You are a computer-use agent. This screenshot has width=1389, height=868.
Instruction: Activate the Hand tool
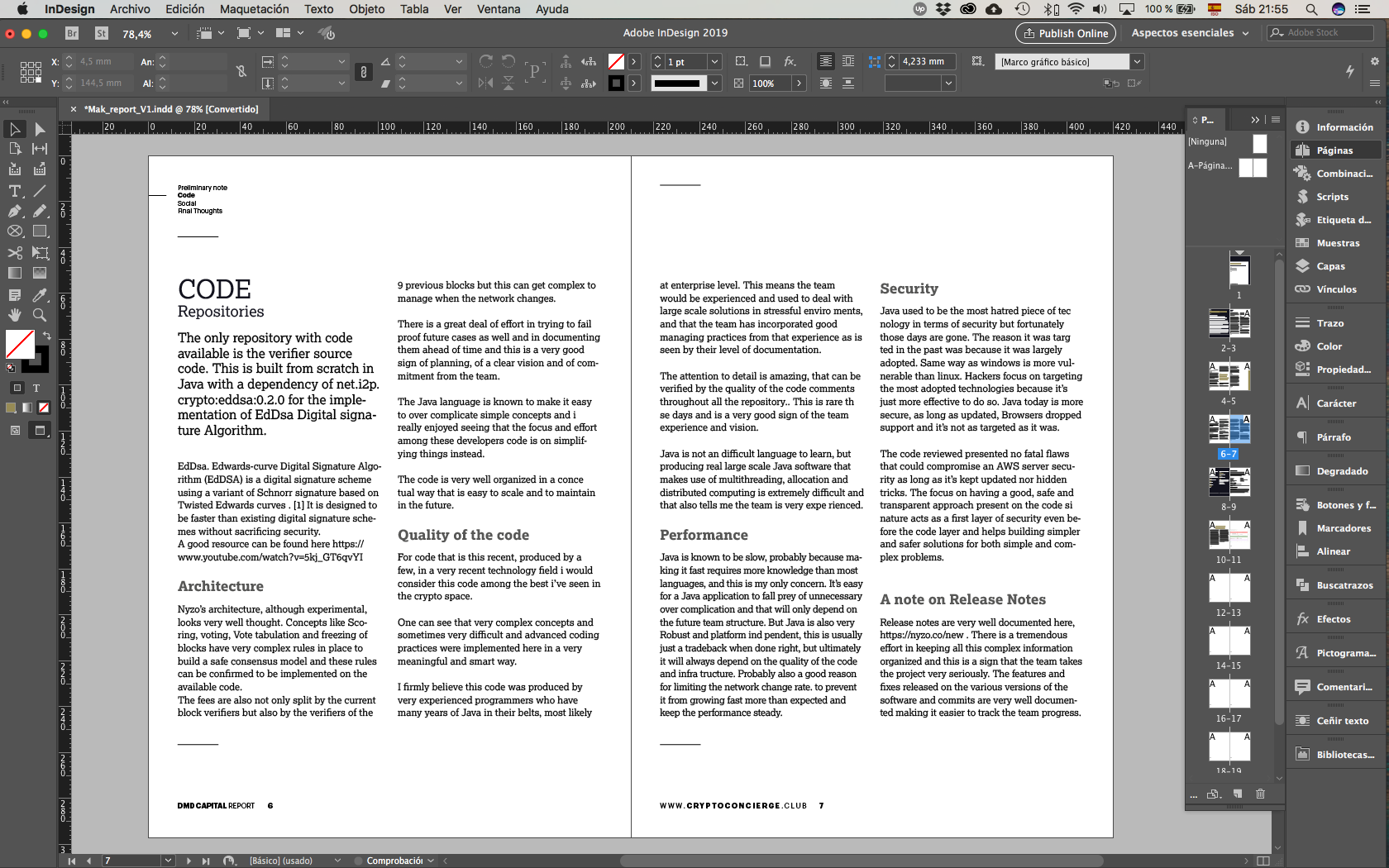pyautogui.click(x=15, y=315)
